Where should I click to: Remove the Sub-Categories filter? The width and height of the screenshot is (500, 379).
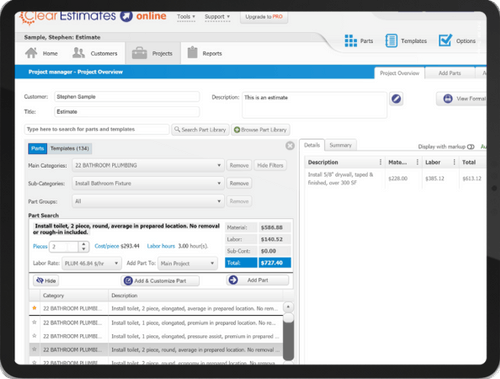pyautogui.click(x=239, y=183)
